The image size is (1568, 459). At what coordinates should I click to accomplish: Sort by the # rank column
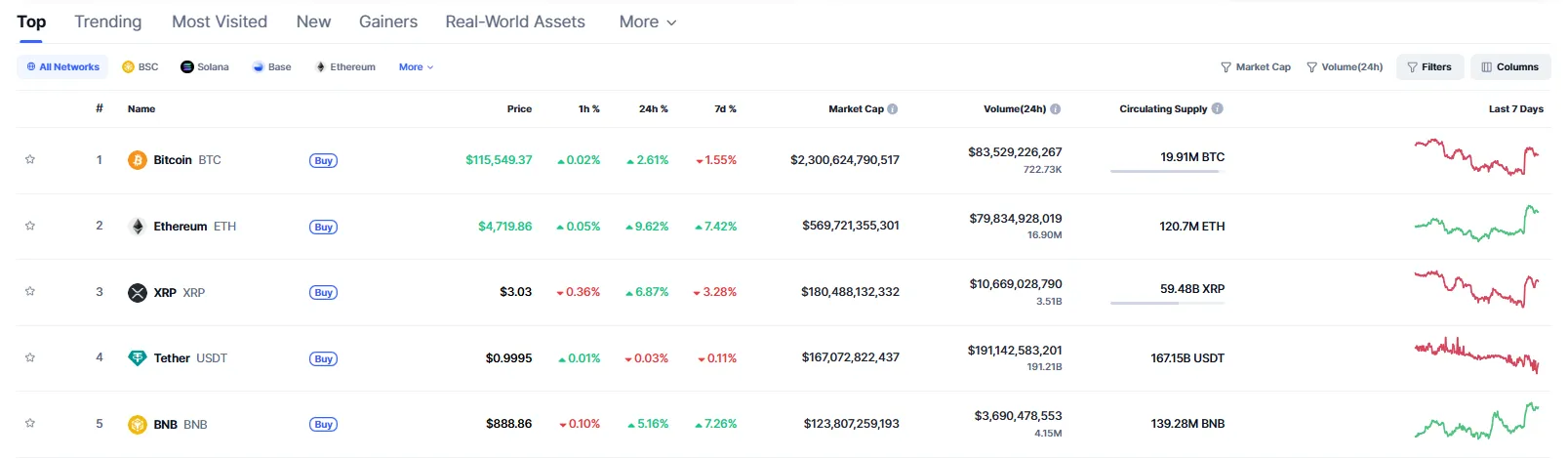point(100,108)
